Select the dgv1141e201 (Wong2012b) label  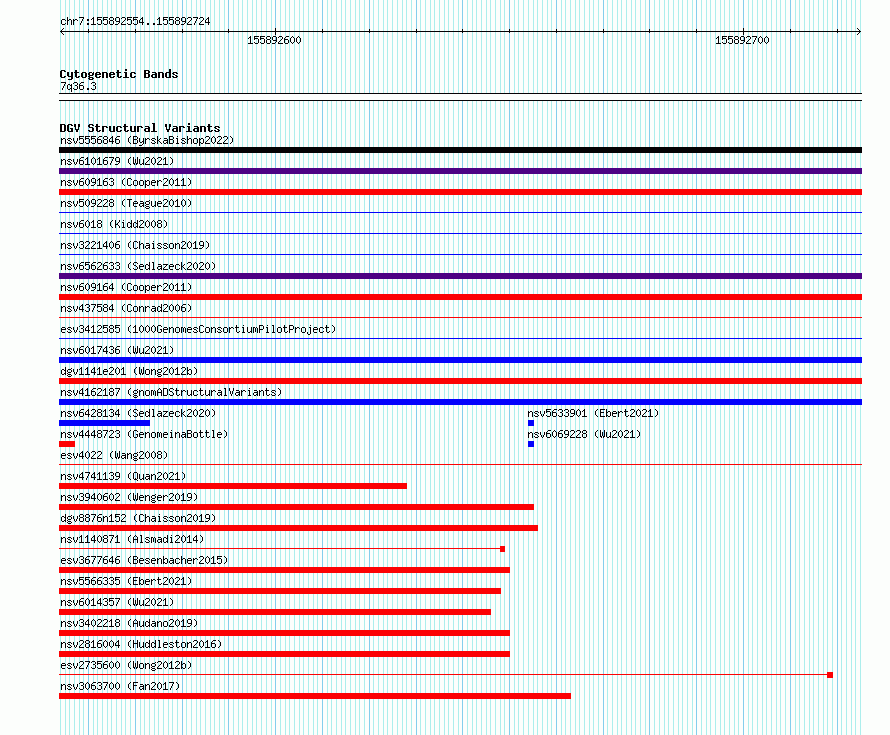(x=129, y=371)
